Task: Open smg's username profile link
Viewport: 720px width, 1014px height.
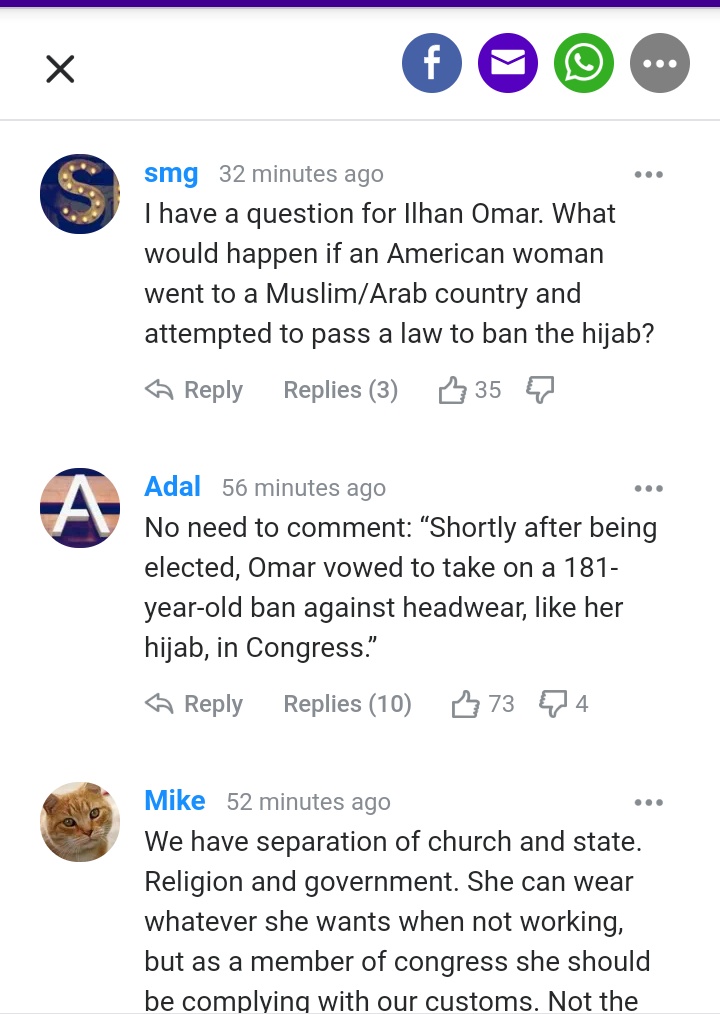Action: click(171, 173)
